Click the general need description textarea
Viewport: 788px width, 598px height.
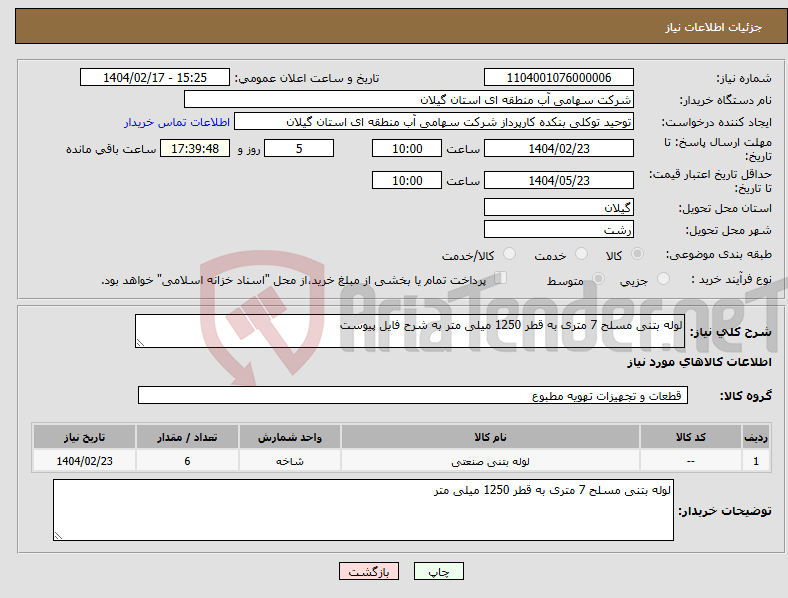tap(410, 331)
